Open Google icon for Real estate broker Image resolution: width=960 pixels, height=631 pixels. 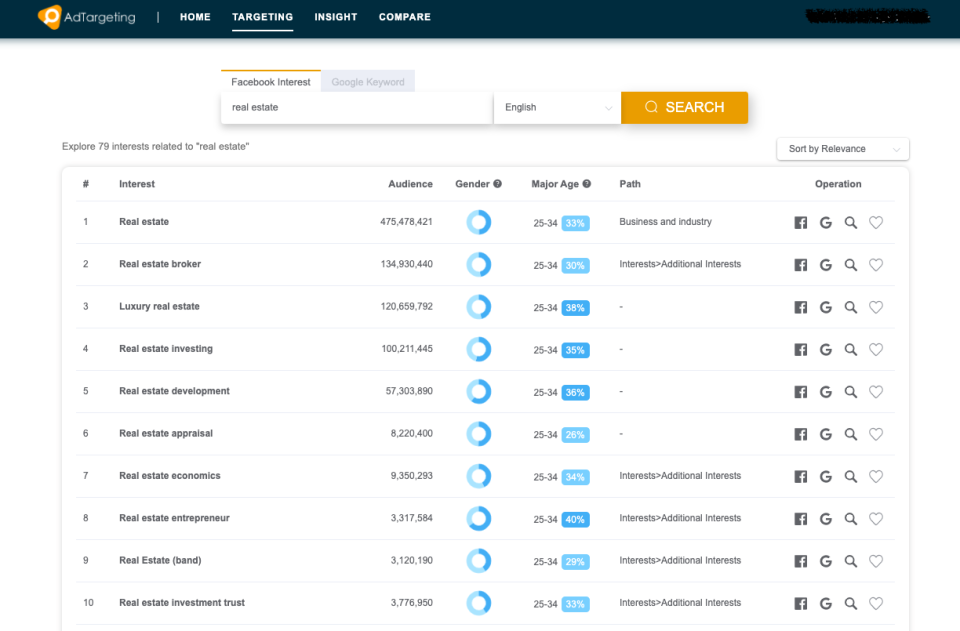[x=825, y=264]
